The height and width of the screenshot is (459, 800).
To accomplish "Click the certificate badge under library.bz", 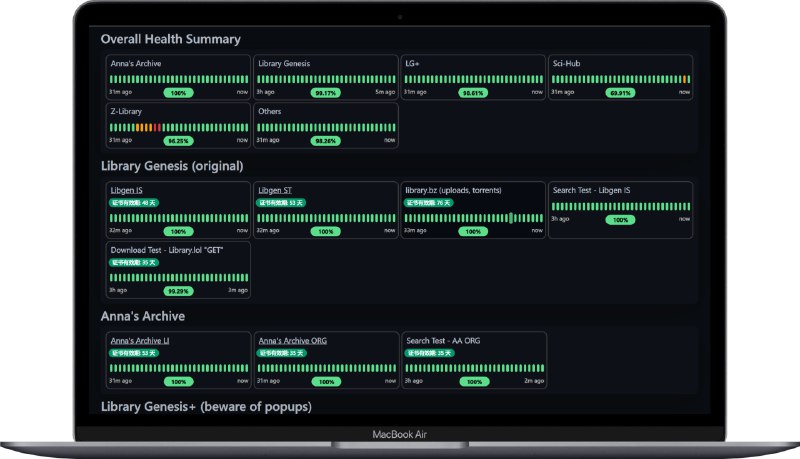I will [x=427, y=202].
